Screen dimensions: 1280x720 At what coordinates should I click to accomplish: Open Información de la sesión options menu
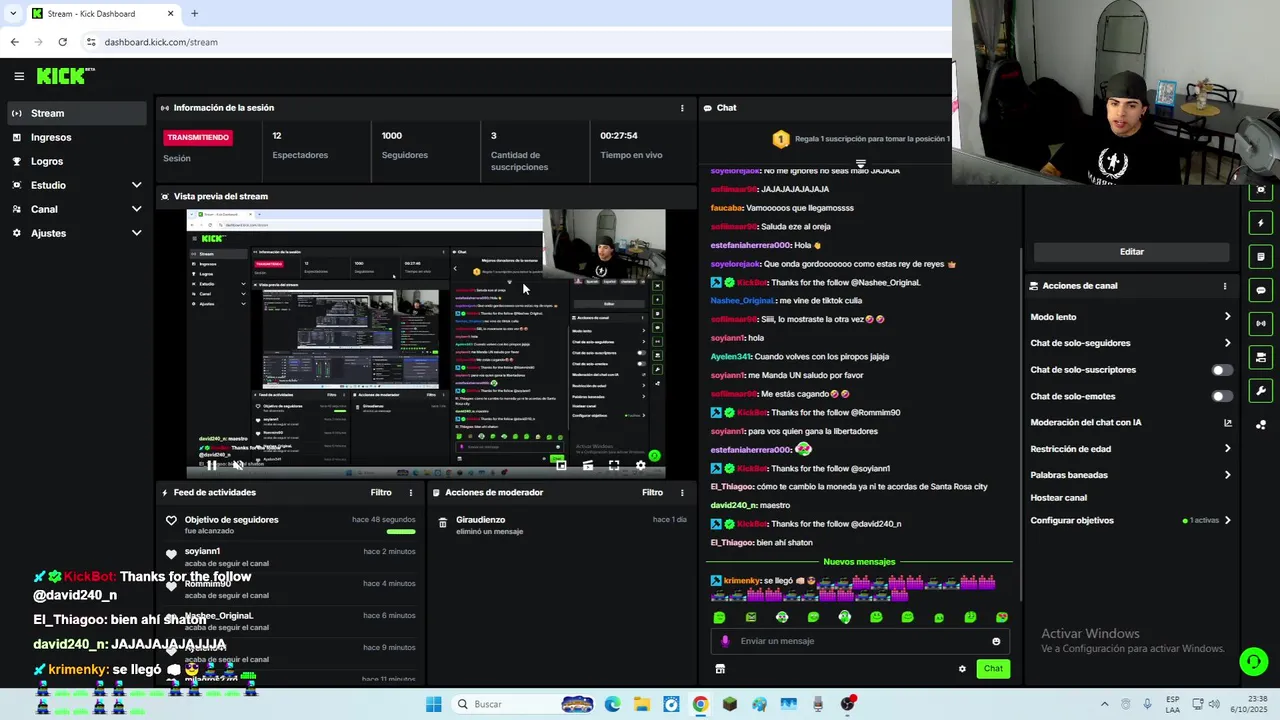click(682, 108)
